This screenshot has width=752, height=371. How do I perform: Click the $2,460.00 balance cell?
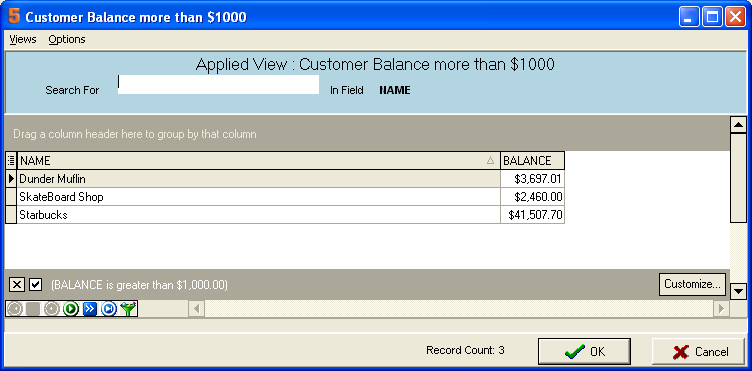coord(532,197)
